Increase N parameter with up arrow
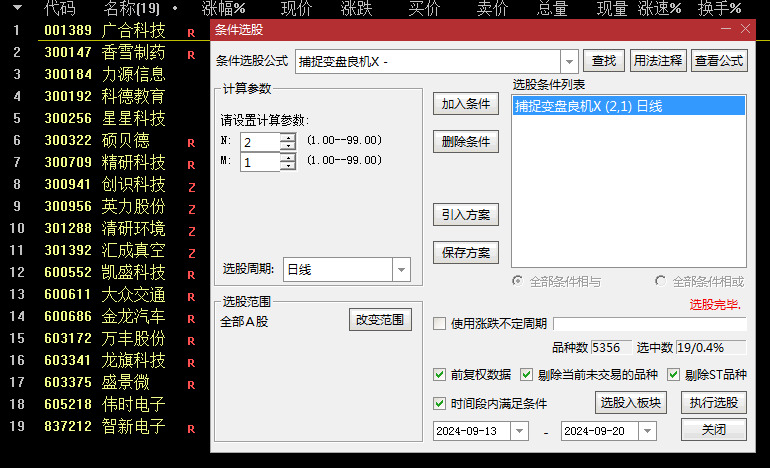The height and width of the screenshot is (468, 770). [x=288, y=138]
